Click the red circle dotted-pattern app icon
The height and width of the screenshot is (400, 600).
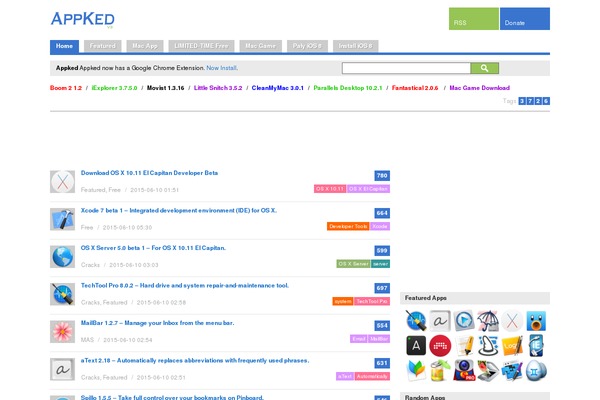[x=440, y=346]
